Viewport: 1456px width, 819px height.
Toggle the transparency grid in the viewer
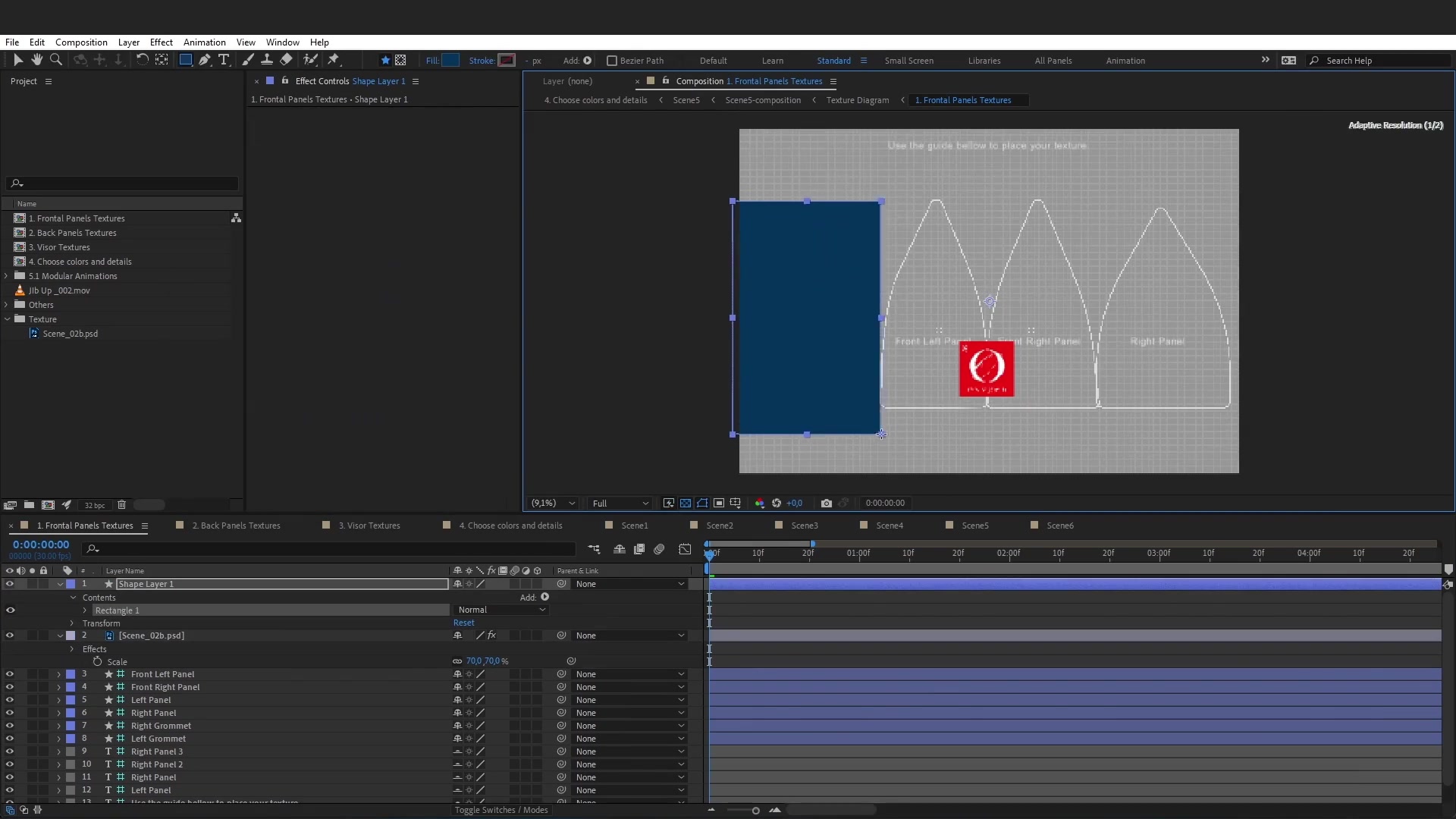pyautogui.click(x=686, y=503)
